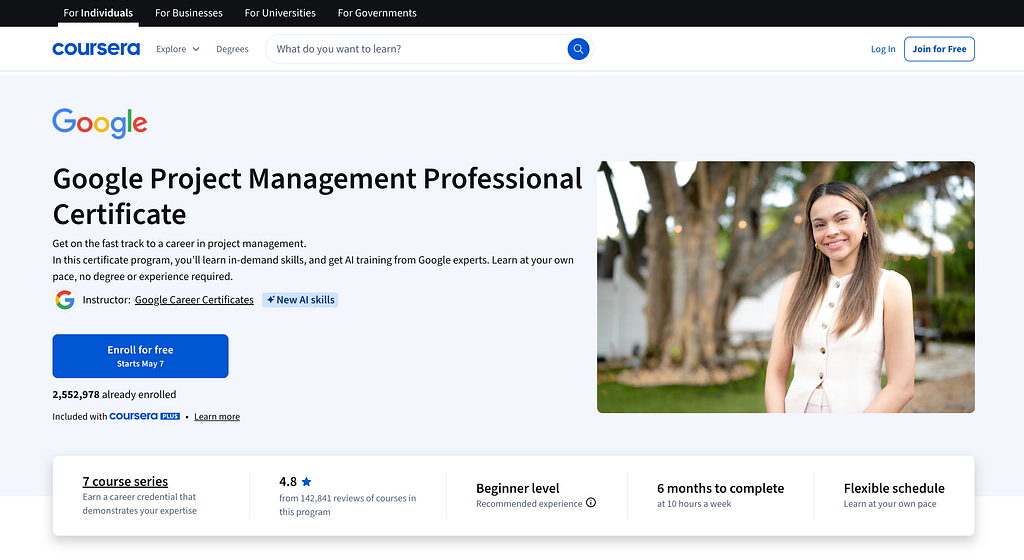The image size is (1024, 560).
Task: Open the For Businesses tab
Action: 189,13
